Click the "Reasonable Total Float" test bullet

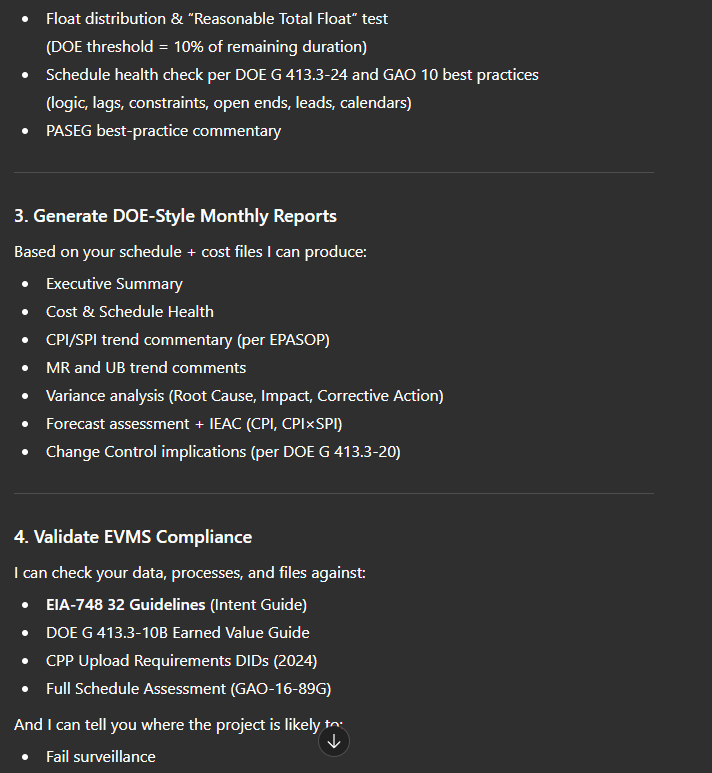(216, 19)
